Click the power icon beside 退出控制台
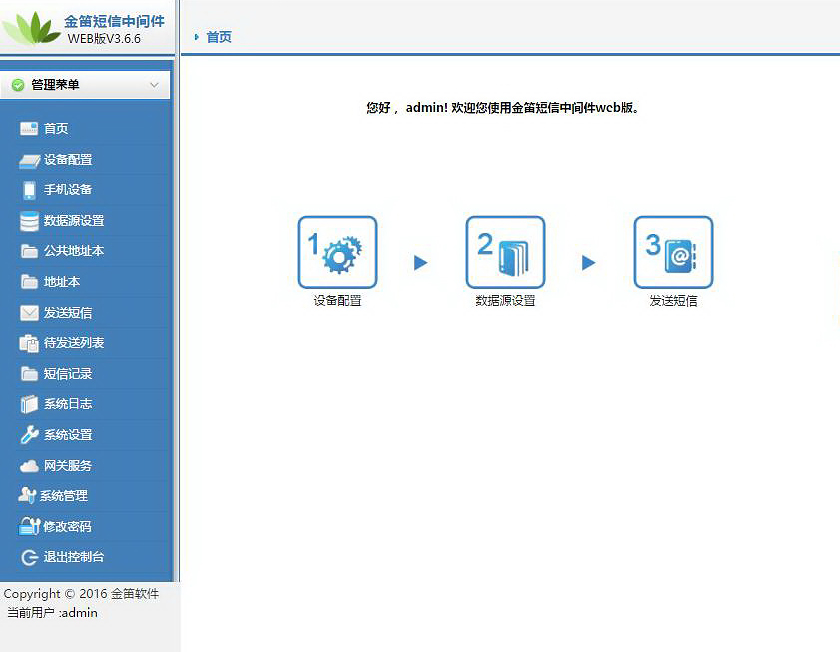 point(29,557)
